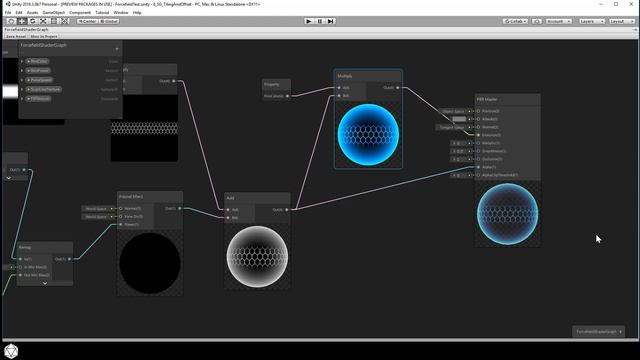Select the PBR Master node title
The width and height of the screenshot is (640, 360).
487,99
